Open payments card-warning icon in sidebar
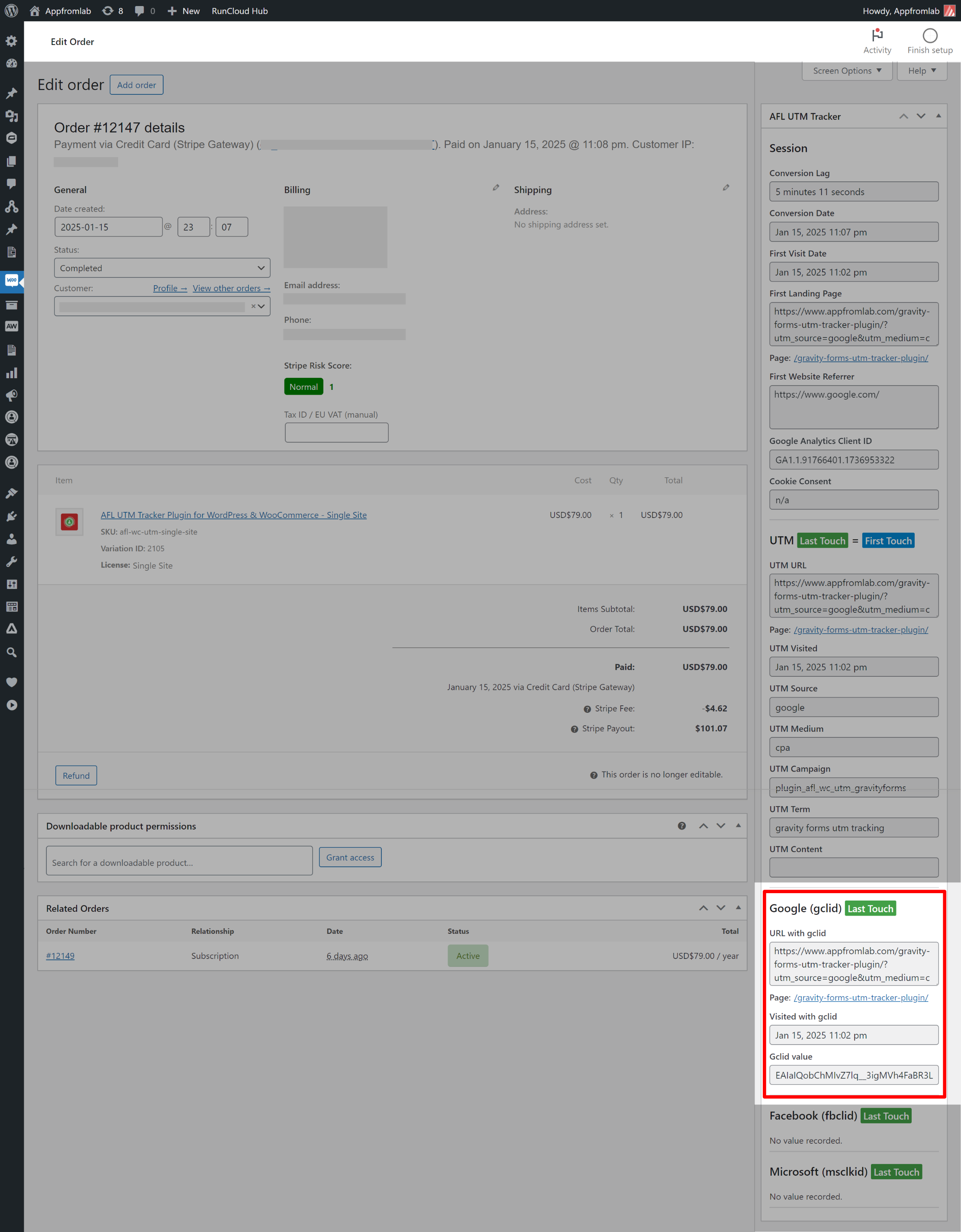 11,439
